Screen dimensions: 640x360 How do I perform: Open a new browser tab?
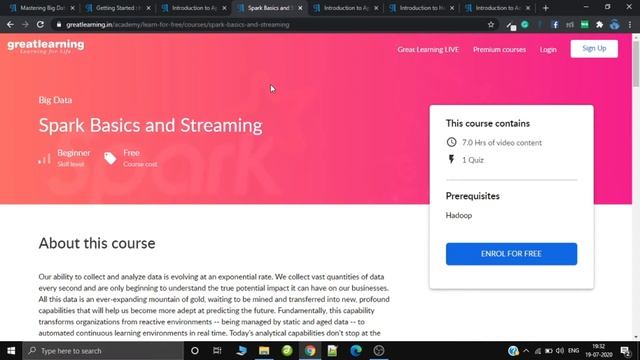click(546, 8)
